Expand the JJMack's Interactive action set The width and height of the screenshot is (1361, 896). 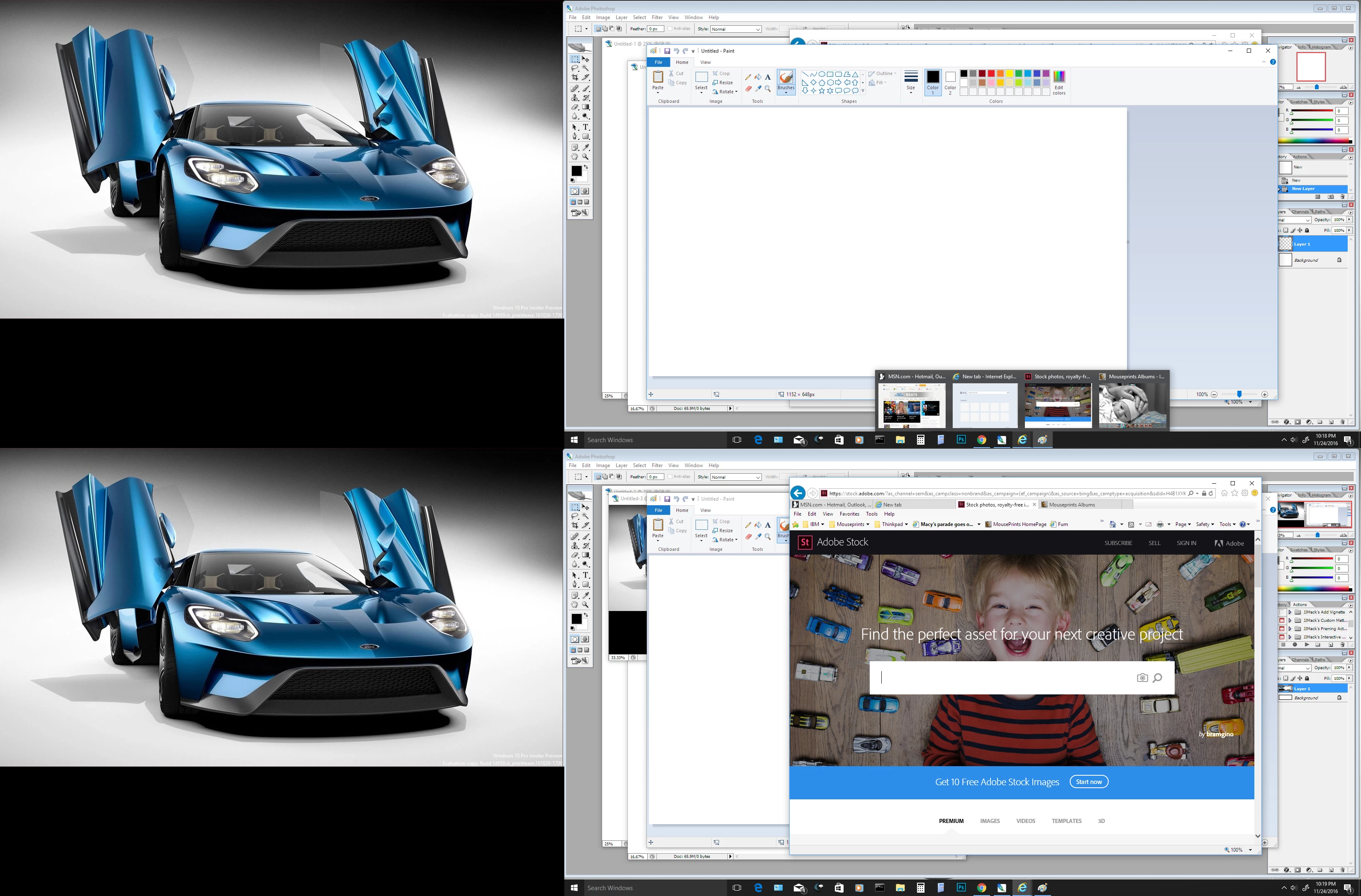click(1290, 637)
